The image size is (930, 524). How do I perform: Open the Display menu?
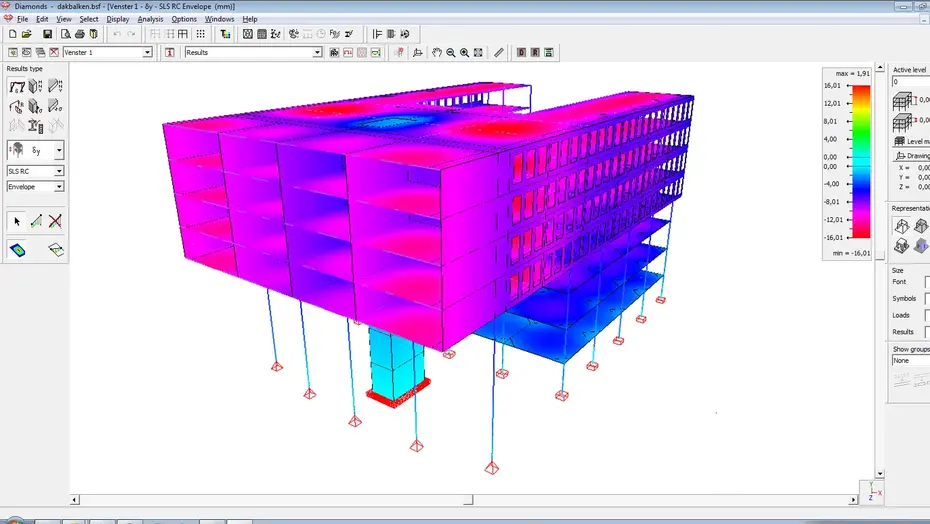click(118, 19)
